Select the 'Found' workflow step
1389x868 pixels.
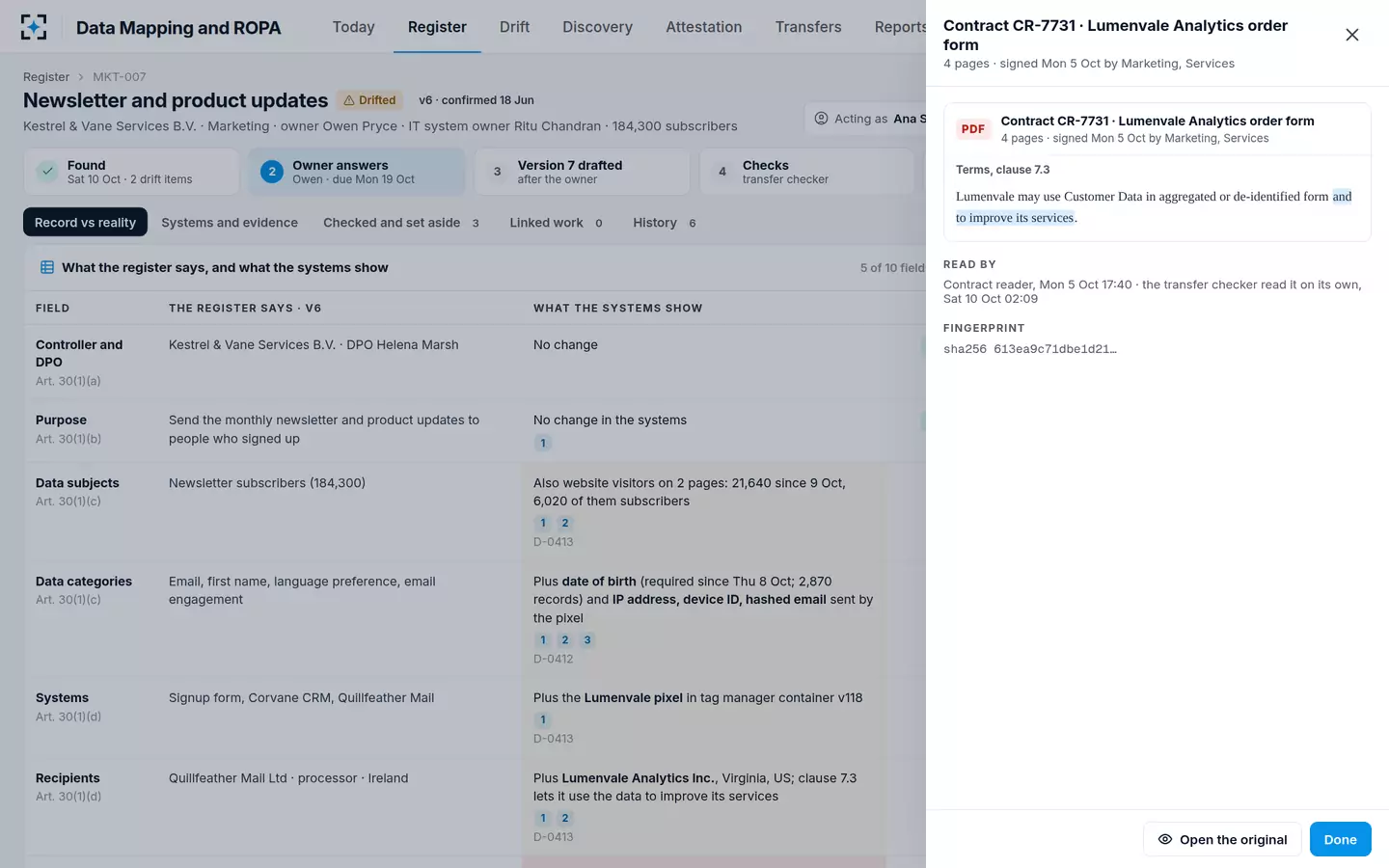[131, 172]
